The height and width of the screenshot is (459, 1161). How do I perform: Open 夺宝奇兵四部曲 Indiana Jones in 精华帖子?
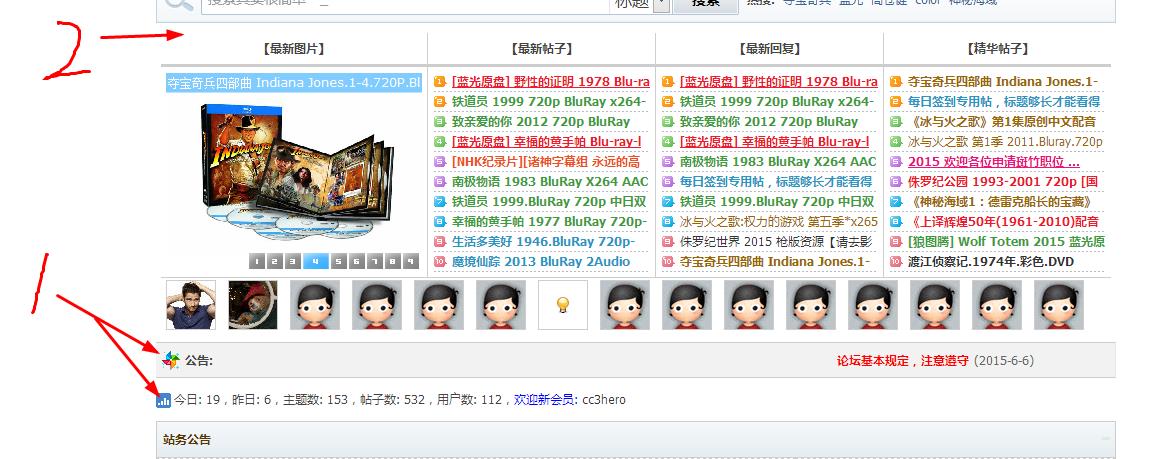click(x=1003, y=81)
